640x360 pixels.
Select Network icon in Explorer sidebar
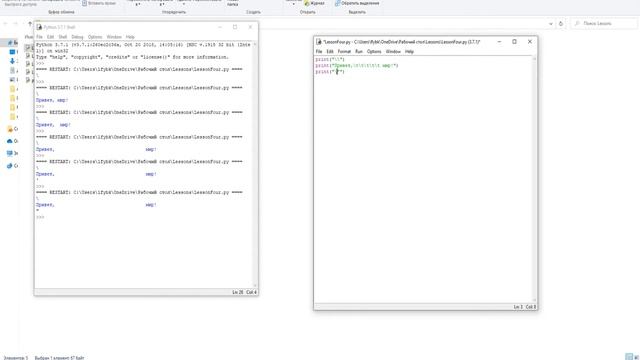(10, 166)
